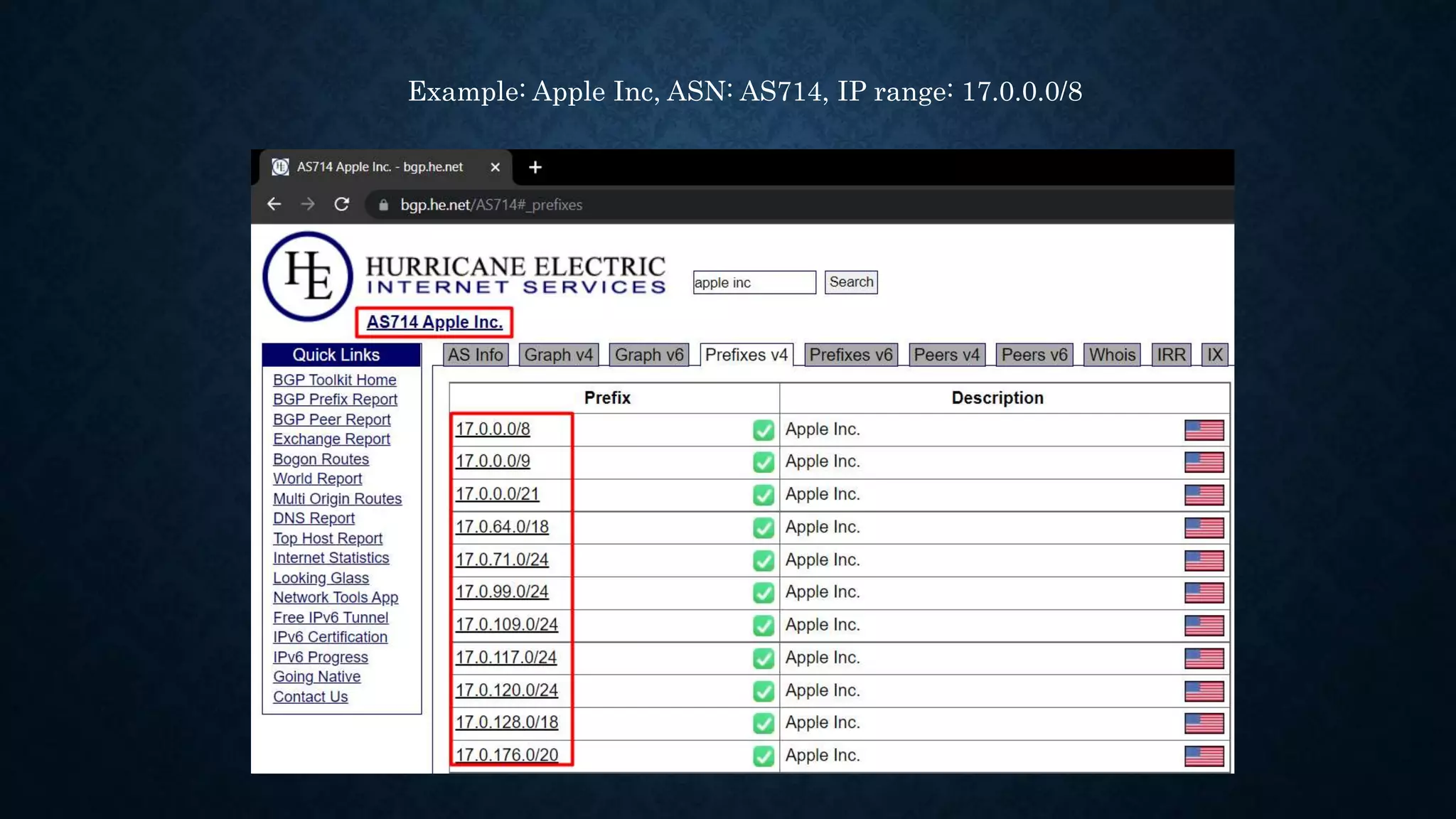This screenshot has width=1456, height=819.
Task: Click US flag in 17.0.109.0/24 row
Action: pos(1204,626)
